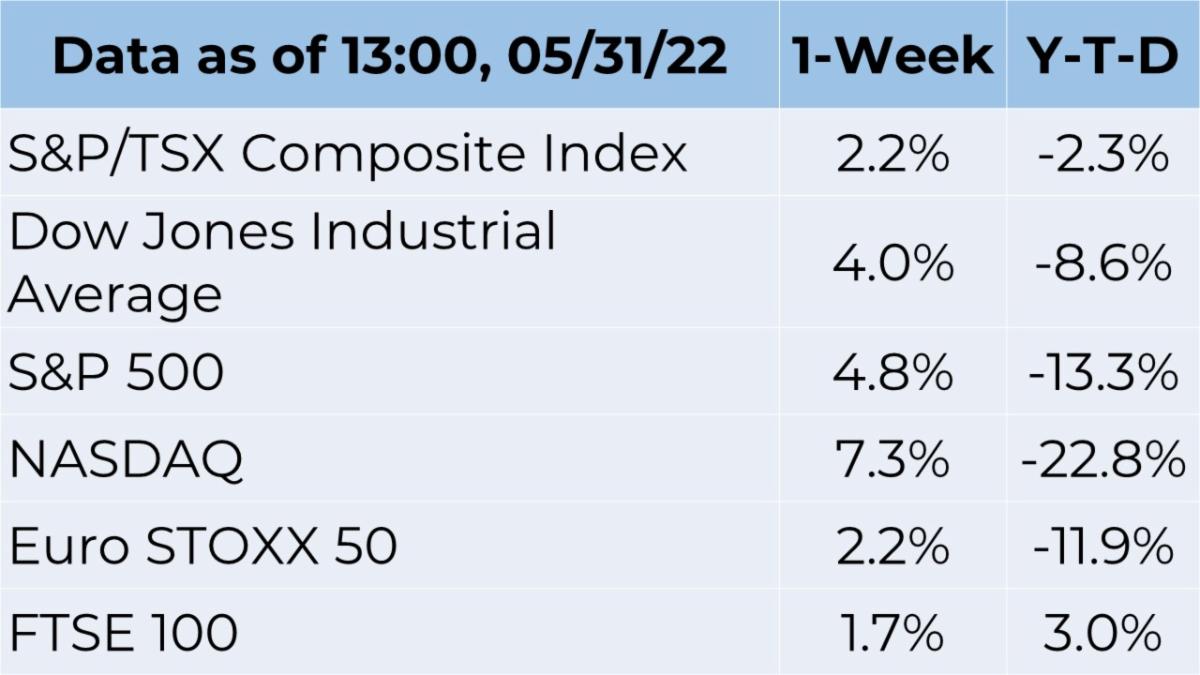The width and height of the screenshot is (1200, 675).
Task: Select the 1-Week column header
Action: click(x=893, y=57)
